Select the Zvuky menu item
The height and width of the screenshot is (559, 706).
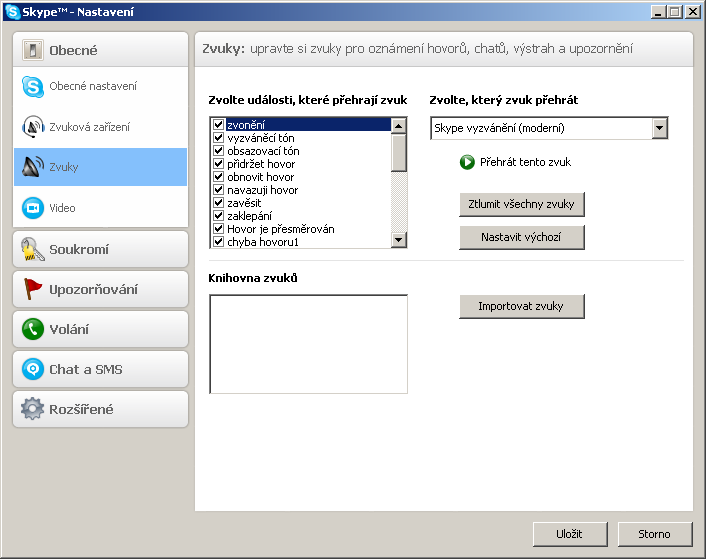[100, 167]
